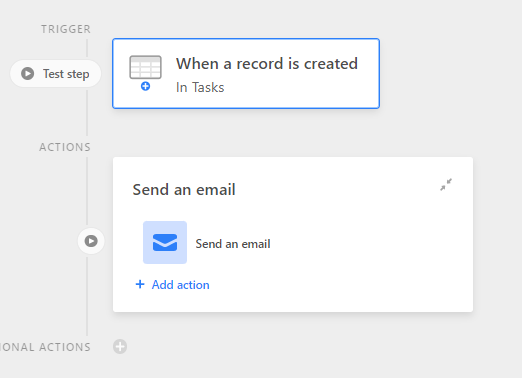This screenshot has height=378, width=522.
Task: Select the Send an email action row
Action: click(207, 243)
